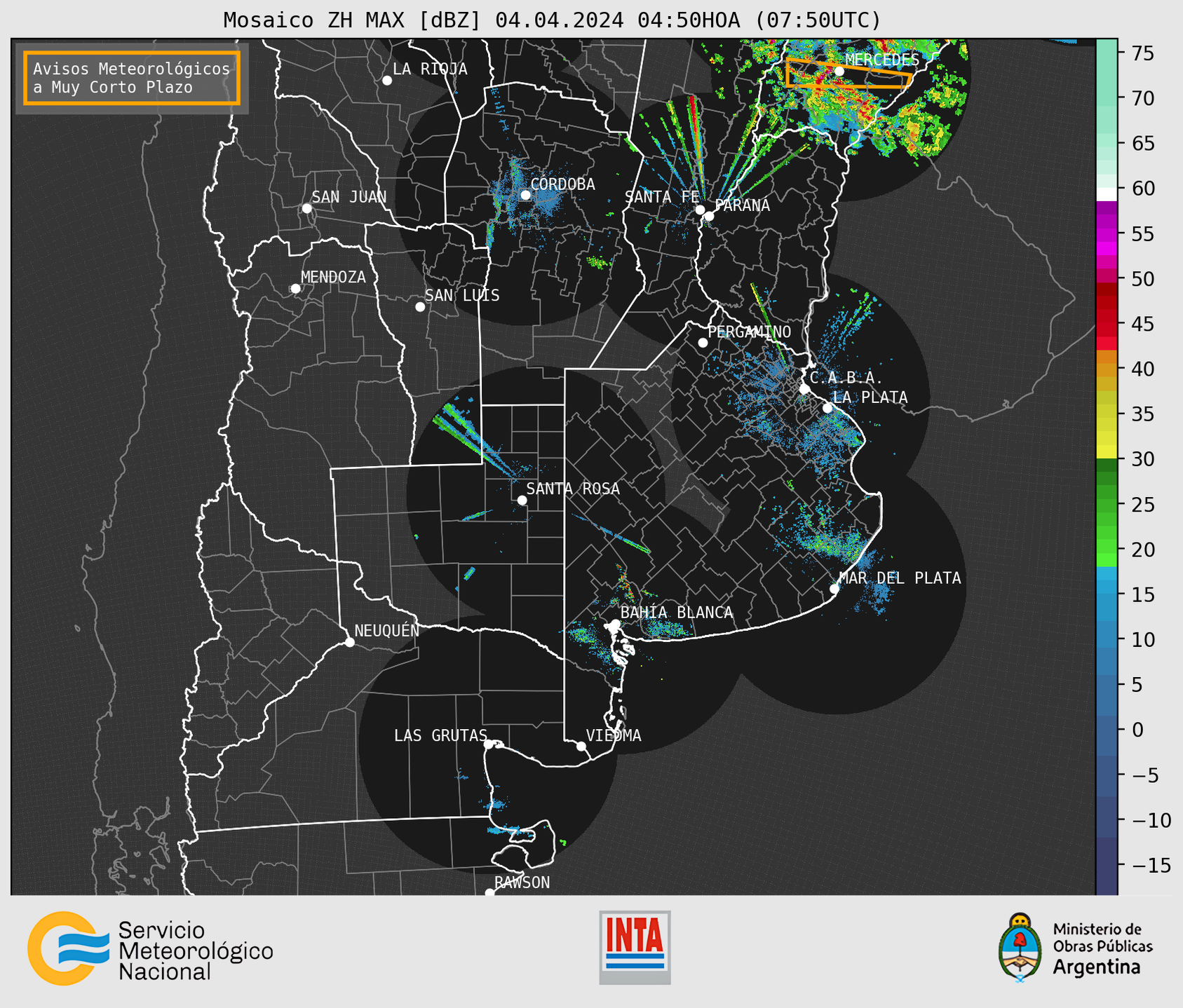Click the INTA logo

click(x=635, y=947)
